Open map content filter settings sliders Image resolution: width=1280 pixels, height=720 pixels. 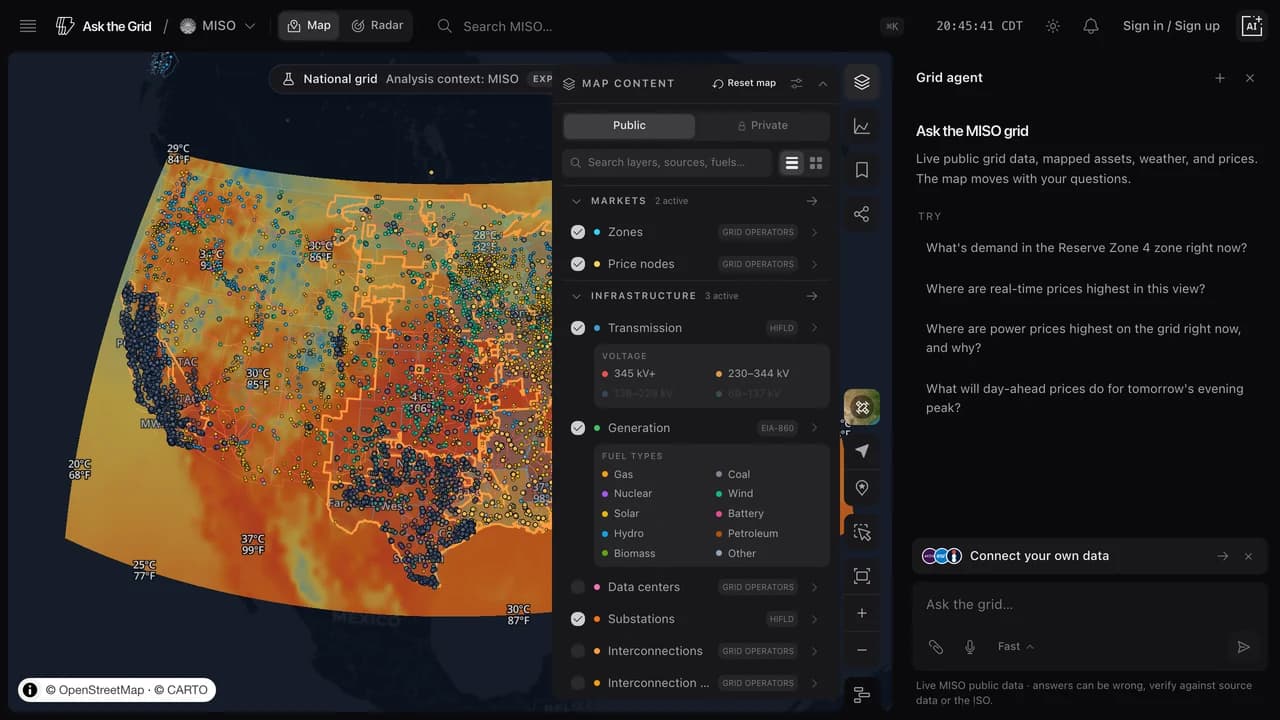tap(797, 83)
